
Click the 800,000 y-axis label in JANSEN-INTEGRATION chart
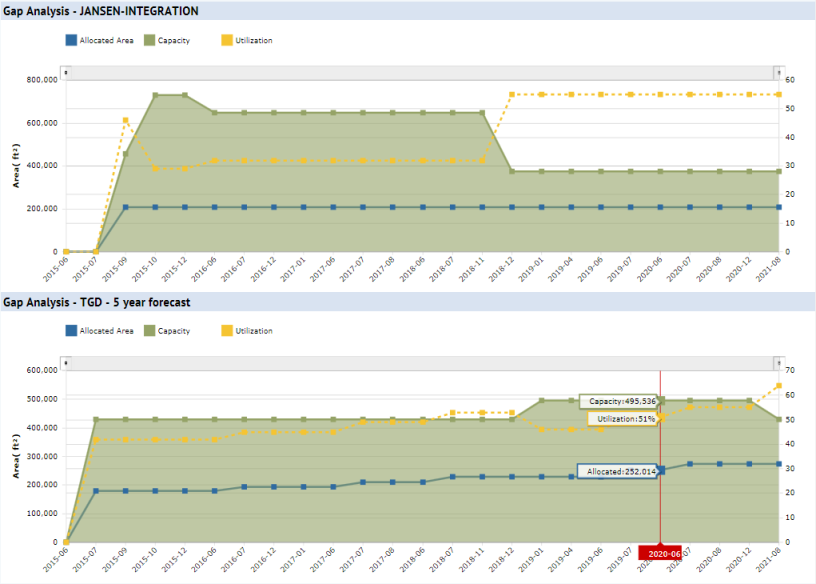tap(42, 80)
